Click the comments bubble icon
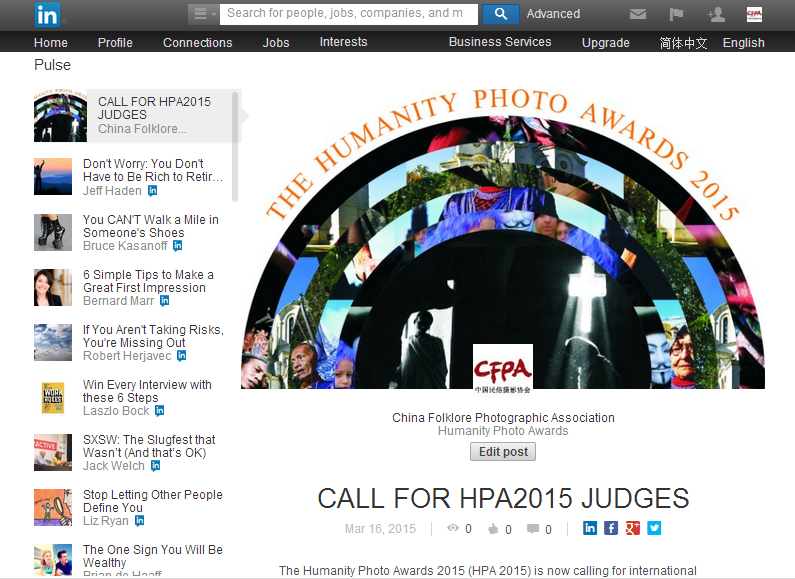Screen dimensions: 795x579 533,529
